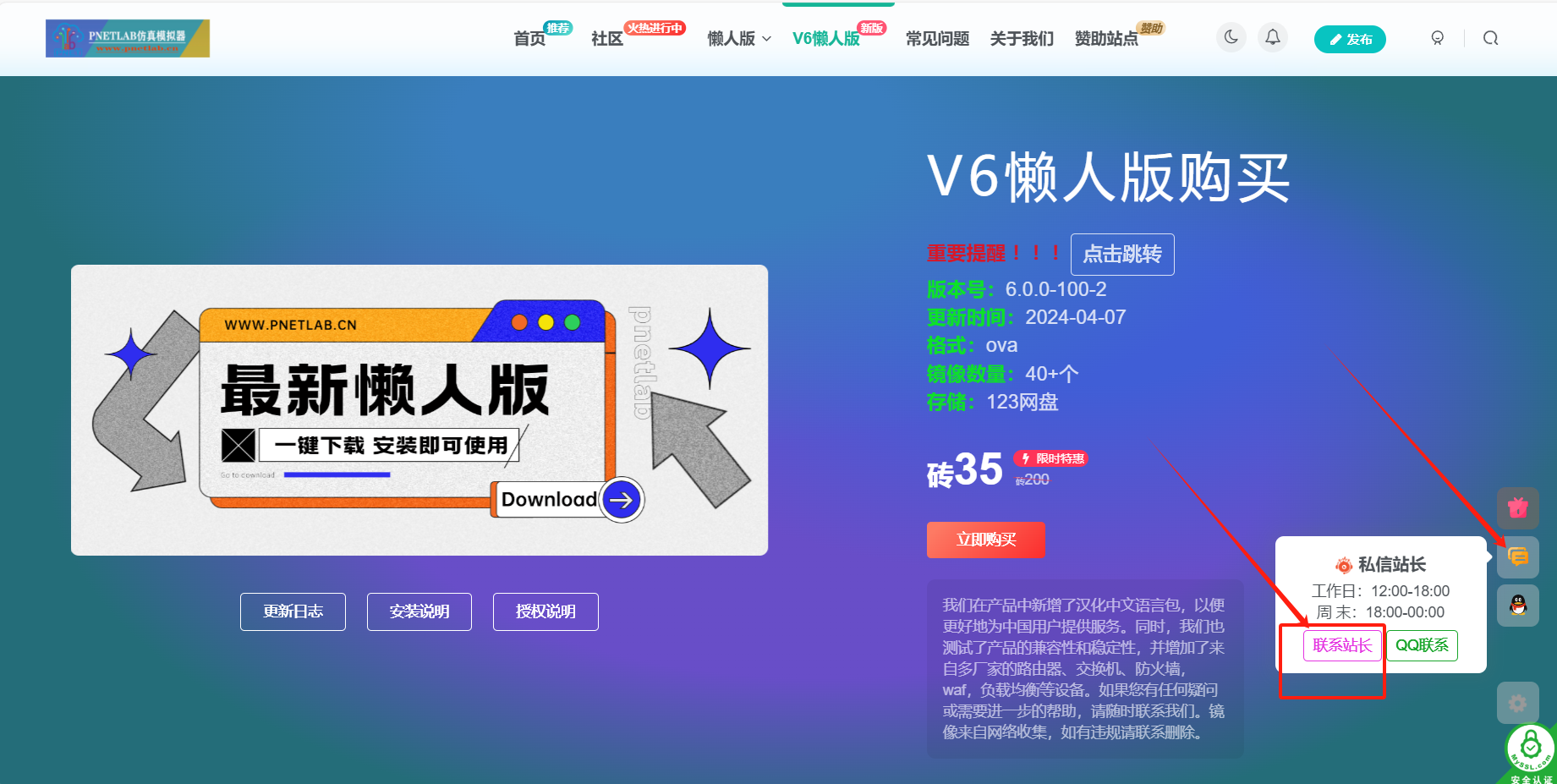Image resolution: width=1557 pixels, height=784 pixels.
Task: Click the update date 2024-04-07
Action: [1076, 317]
